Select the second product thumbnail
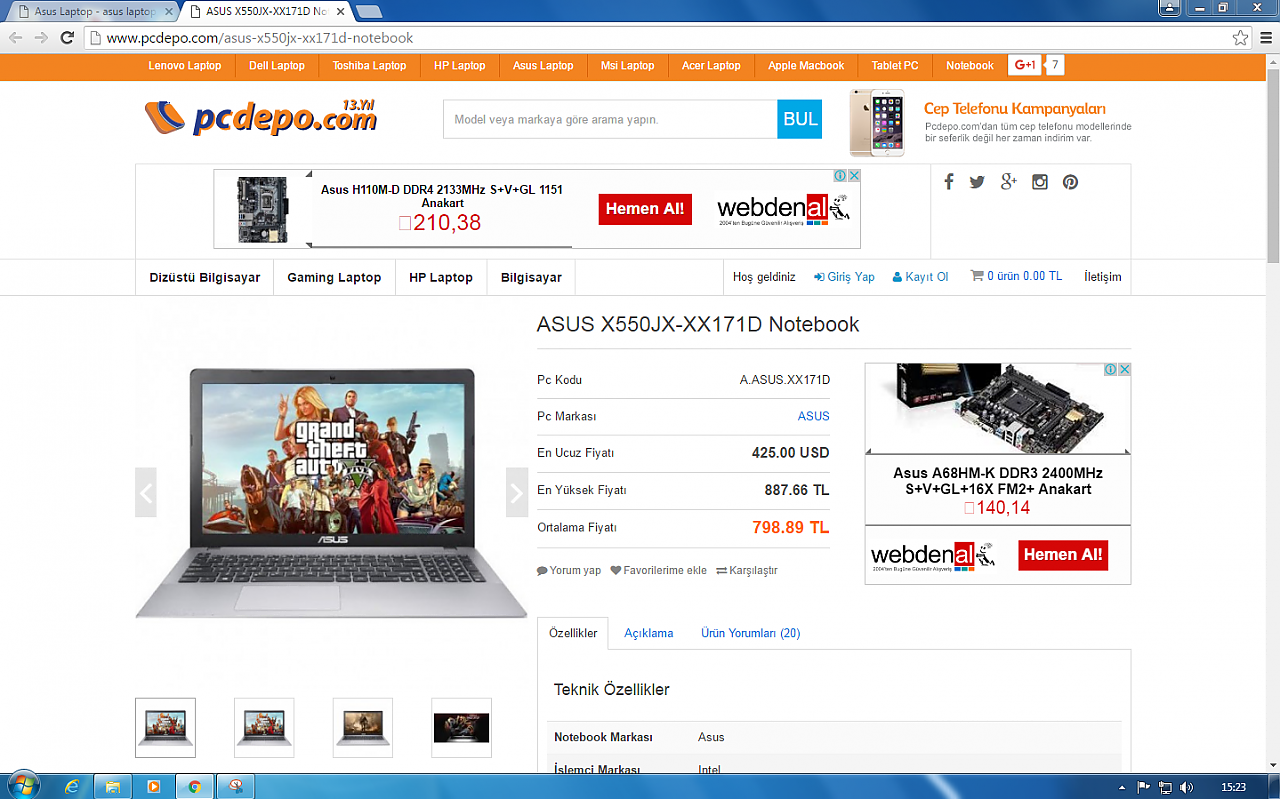This screenshot has width=1280, height=799. 264,727
